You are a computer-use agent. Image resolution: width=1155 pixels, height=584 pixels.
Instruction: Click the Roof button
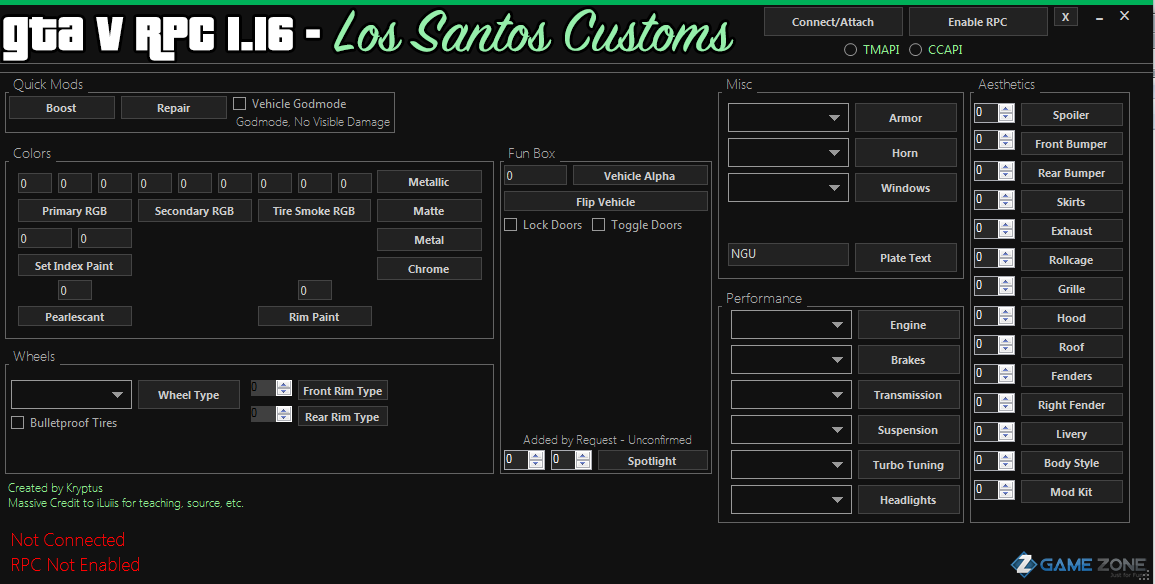[x=1071, y=347]
